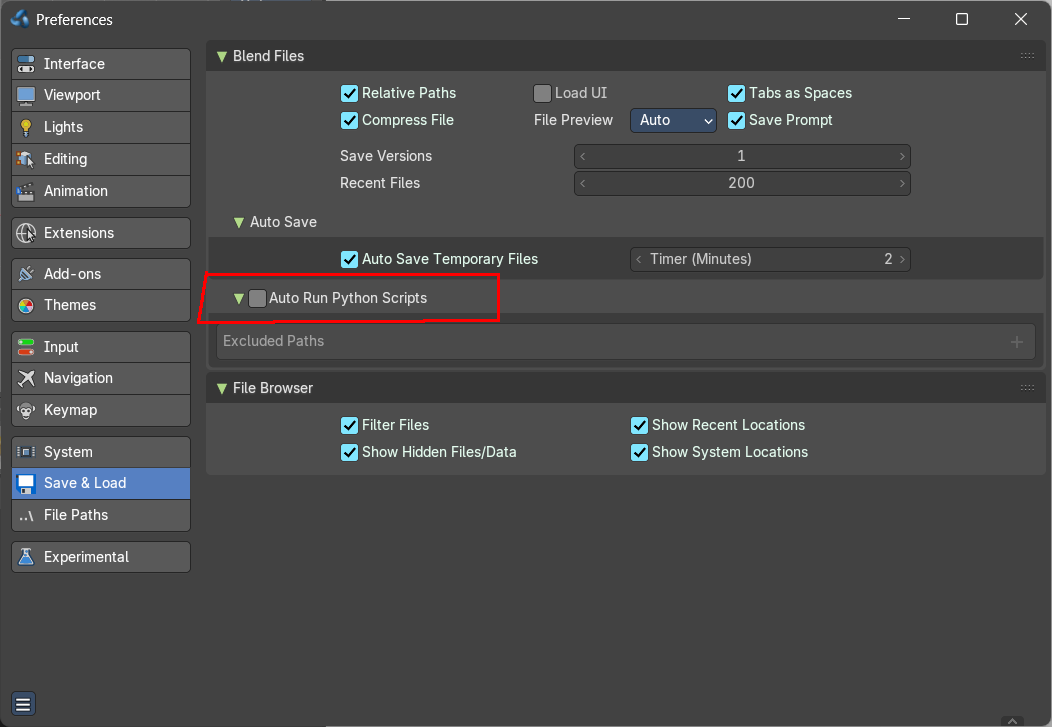
Task: Click the Themes color wheel icon
Action: 25,305
